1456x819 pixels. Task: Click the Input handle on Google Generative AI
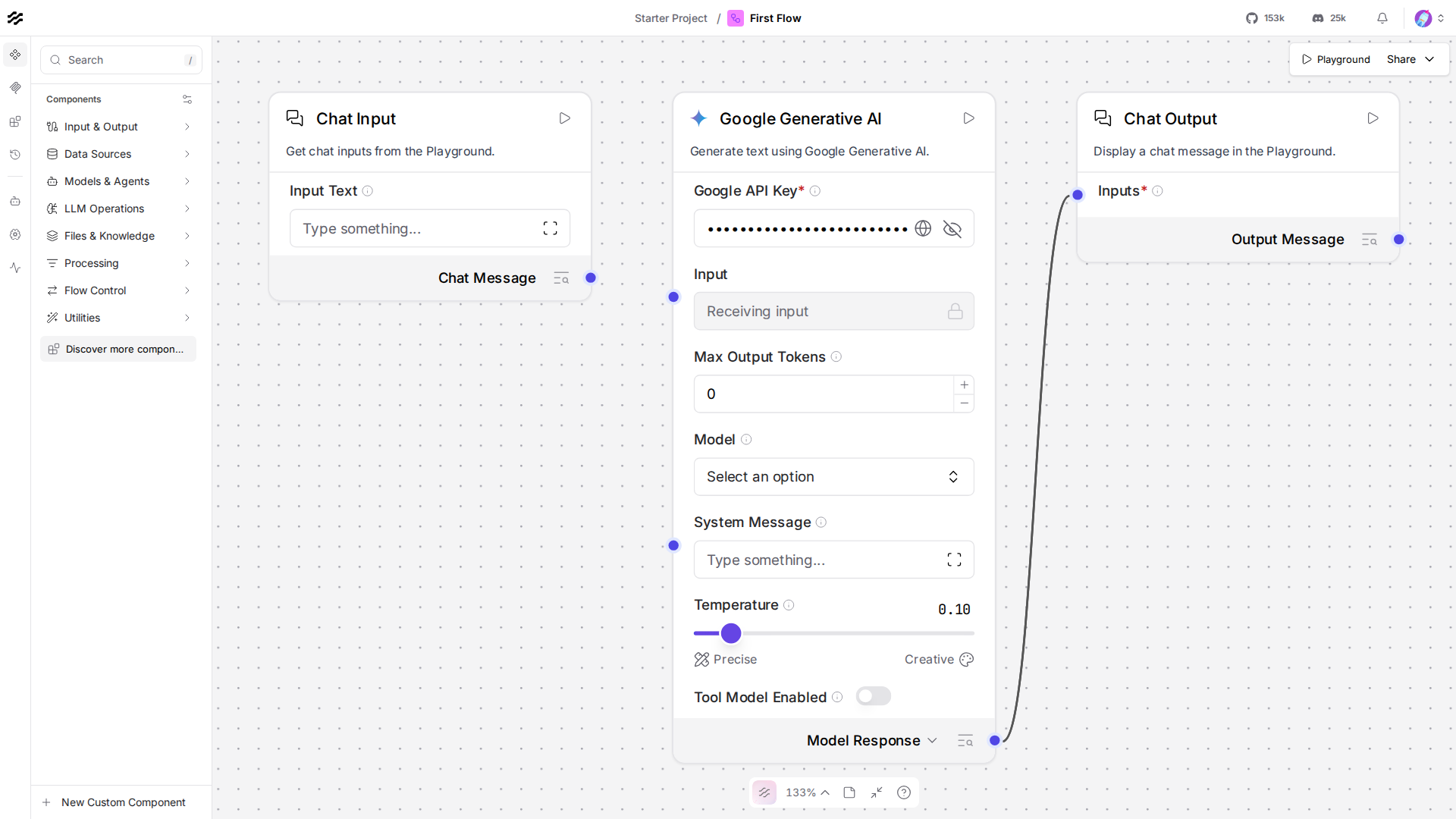point(673,297)
